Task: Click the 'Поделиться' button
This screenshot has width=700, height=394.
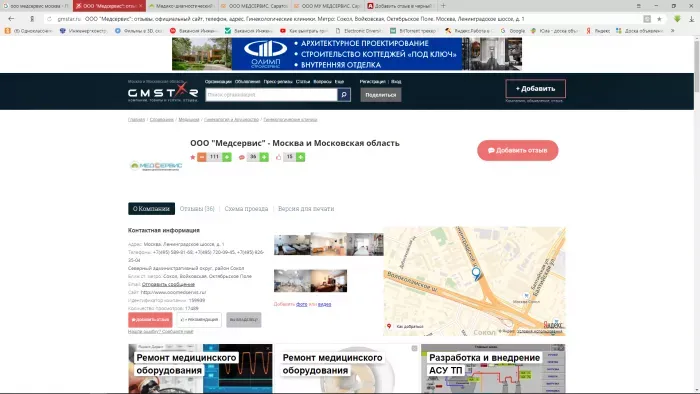Action: tap(381, 95)
